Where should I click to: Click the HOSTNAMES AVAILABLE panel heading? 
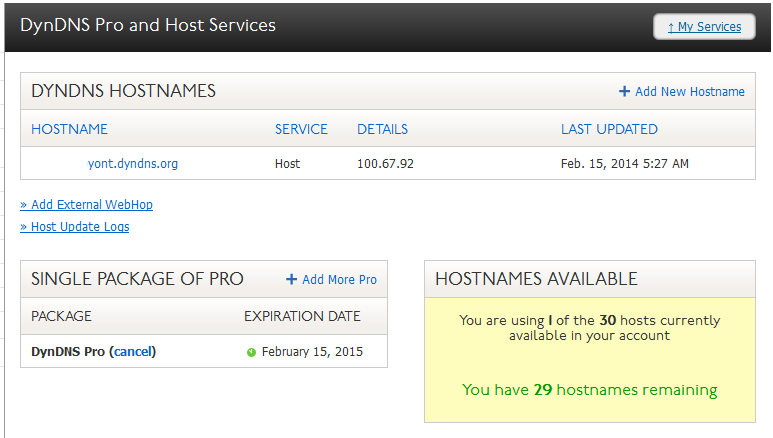coord(536,279)
